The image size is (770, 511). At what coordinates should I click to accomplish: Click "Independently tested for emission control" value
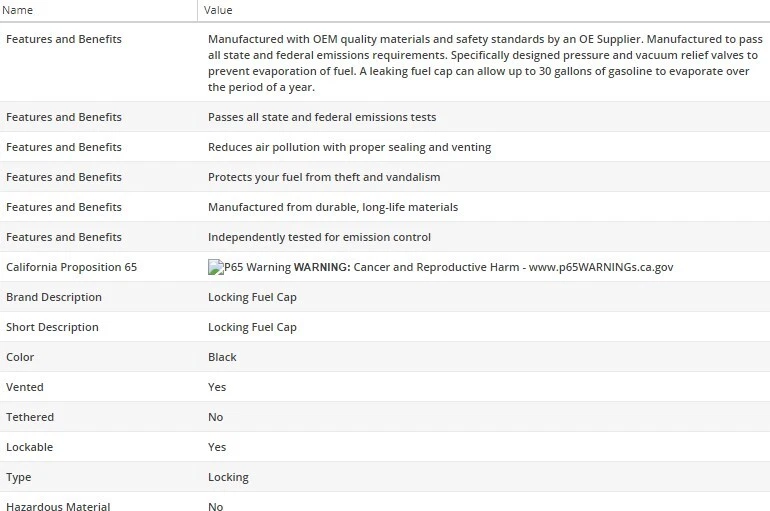click(319, 237)
